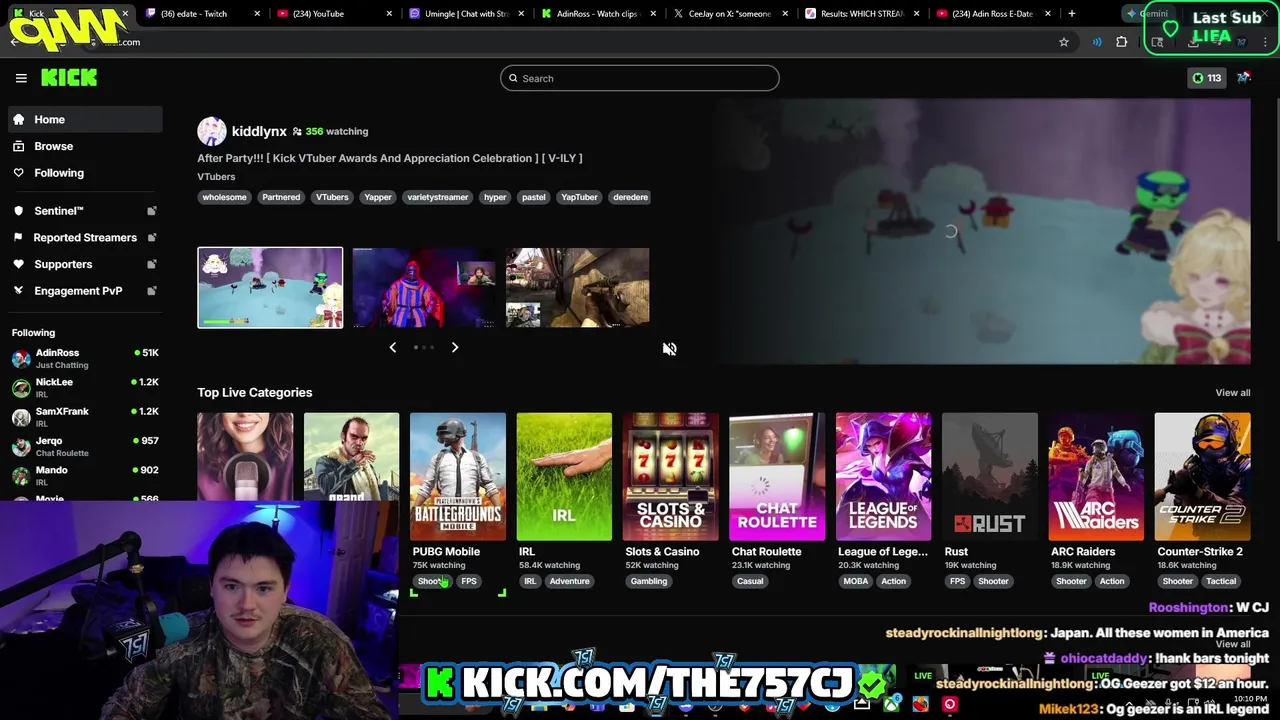
Task: Open Supporters external link icon
Action: click(x=151, y=264)
